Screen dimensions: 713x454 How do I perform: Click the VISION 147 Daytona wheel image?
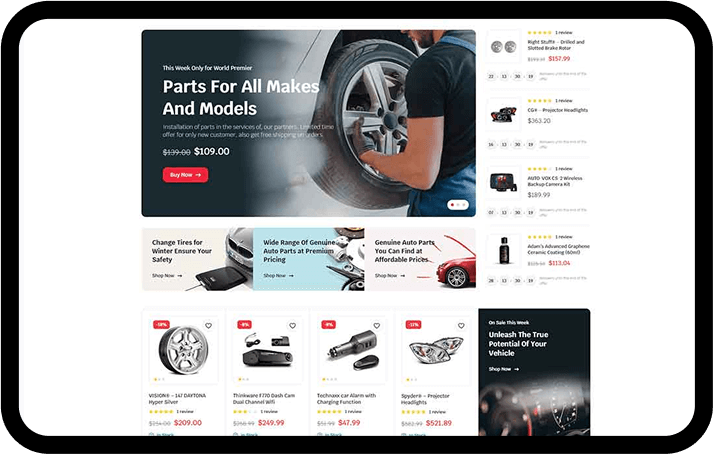pyautogui.click(x=183, y=350)
